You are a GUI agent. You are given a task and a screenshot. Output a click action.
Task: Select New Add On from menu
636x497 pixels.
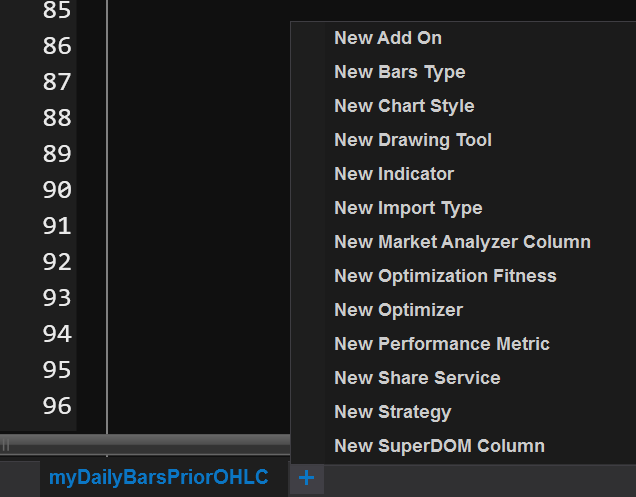click(388, 38)
